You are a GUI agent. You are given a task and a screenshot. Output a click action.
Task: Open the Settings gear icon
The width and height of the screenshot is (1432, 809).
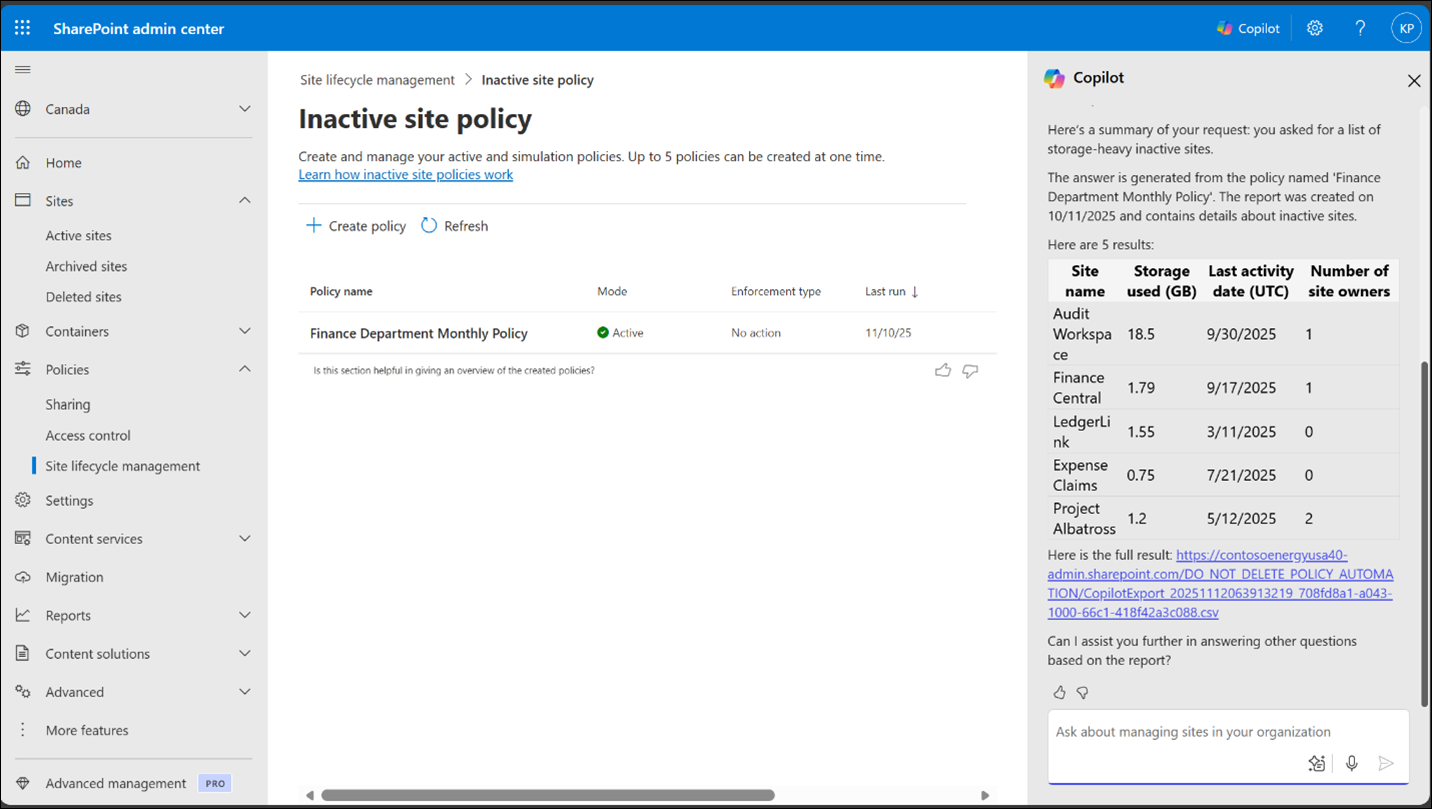click(x=1314, y=27)
